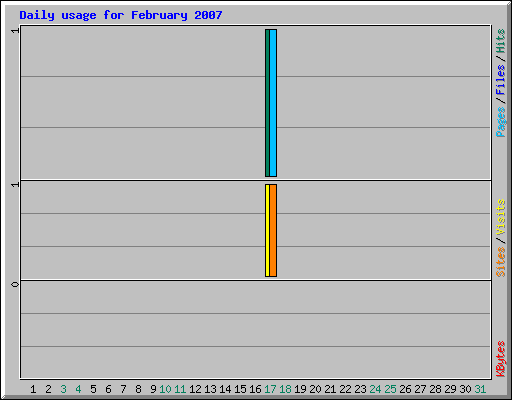Click day 26 on the axis

pyautogui.click(x=405, y=389)
